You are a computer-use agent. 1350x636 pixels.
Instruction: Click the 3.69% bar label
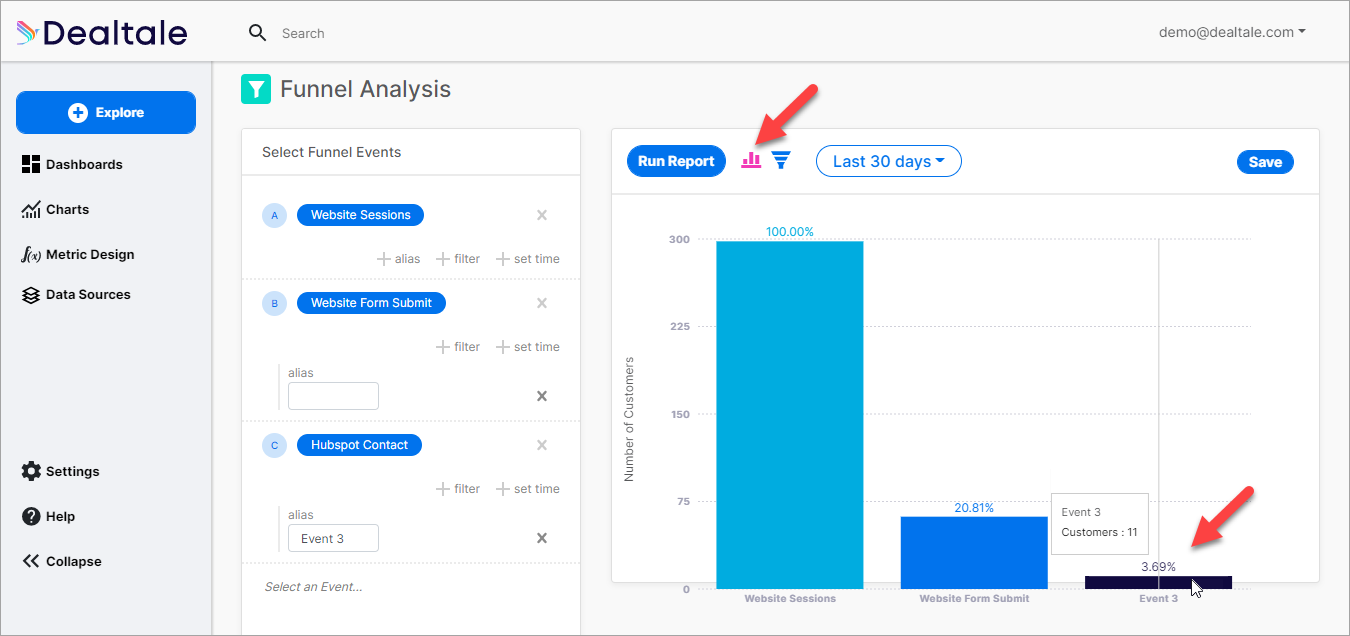(x=1158, y=567)
